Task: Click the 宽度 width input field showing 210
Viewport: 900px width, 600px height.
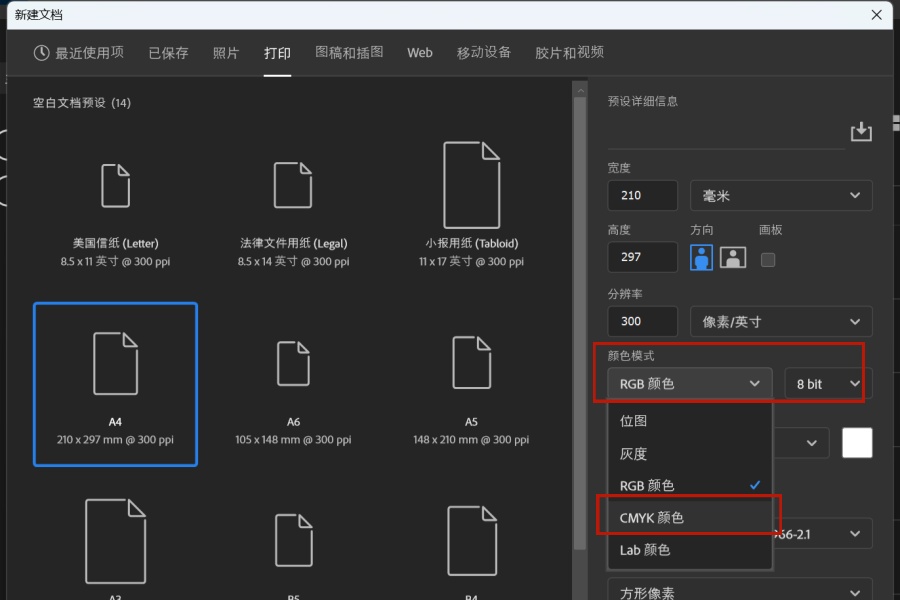Action: point(642,195)
